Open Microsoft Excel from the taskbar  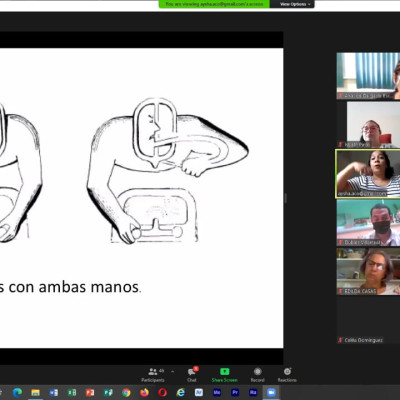[72, 392]
